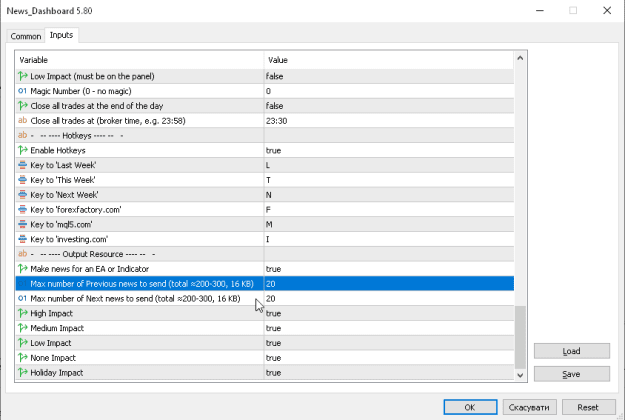The width and height of the screenshot is (625, 420).
Task: Click the Value column header
Action: tap(389, 60)
